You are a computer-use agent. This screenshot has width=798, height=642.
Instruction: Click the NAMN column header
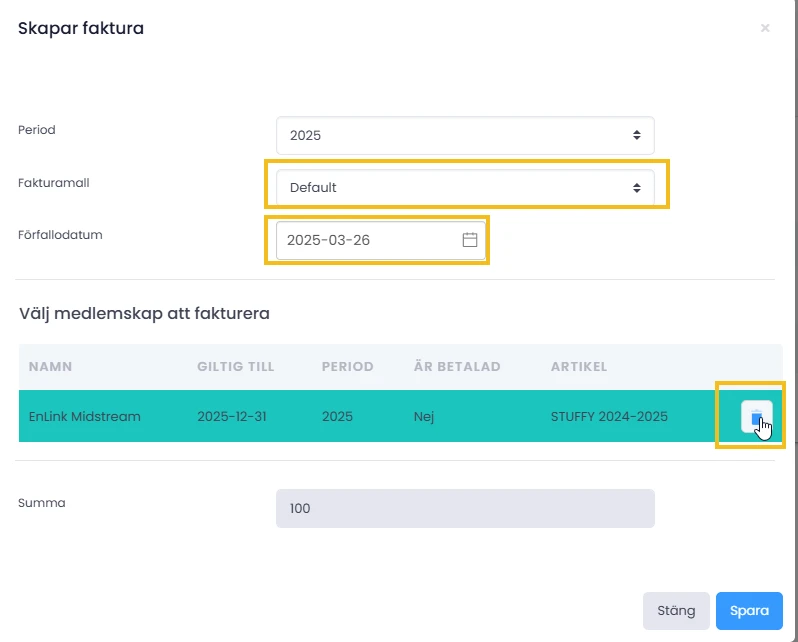50,367
